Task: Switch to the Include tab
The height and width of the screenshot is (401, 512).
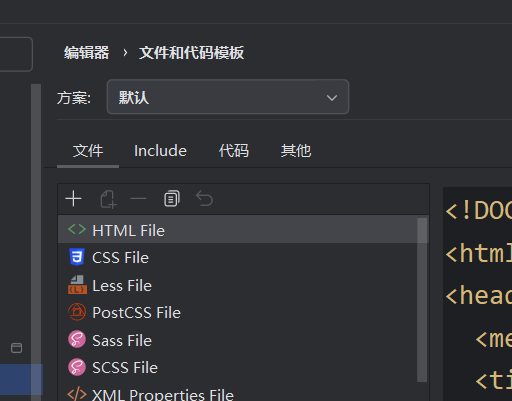Action: tap(160, 151)
